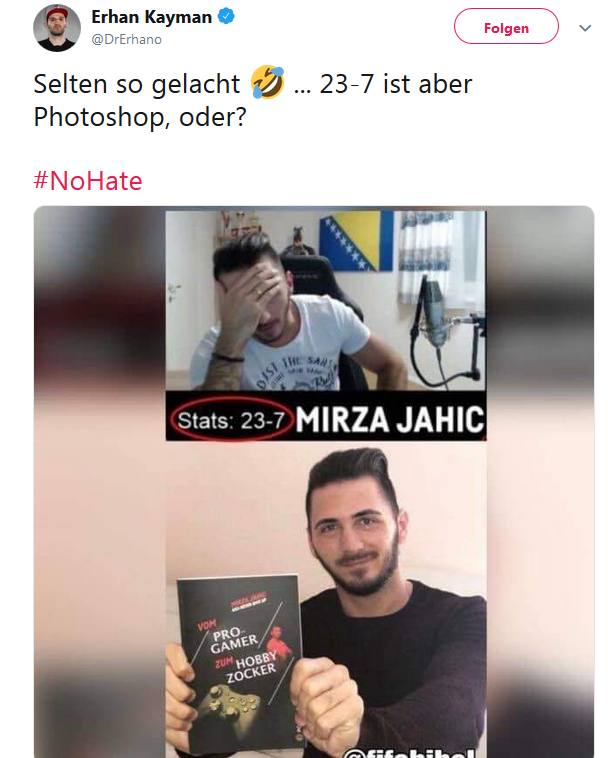This screenshot has width=608, height=758.
Task: Open the top webcam facepalm photo
Action: (326, 300)
